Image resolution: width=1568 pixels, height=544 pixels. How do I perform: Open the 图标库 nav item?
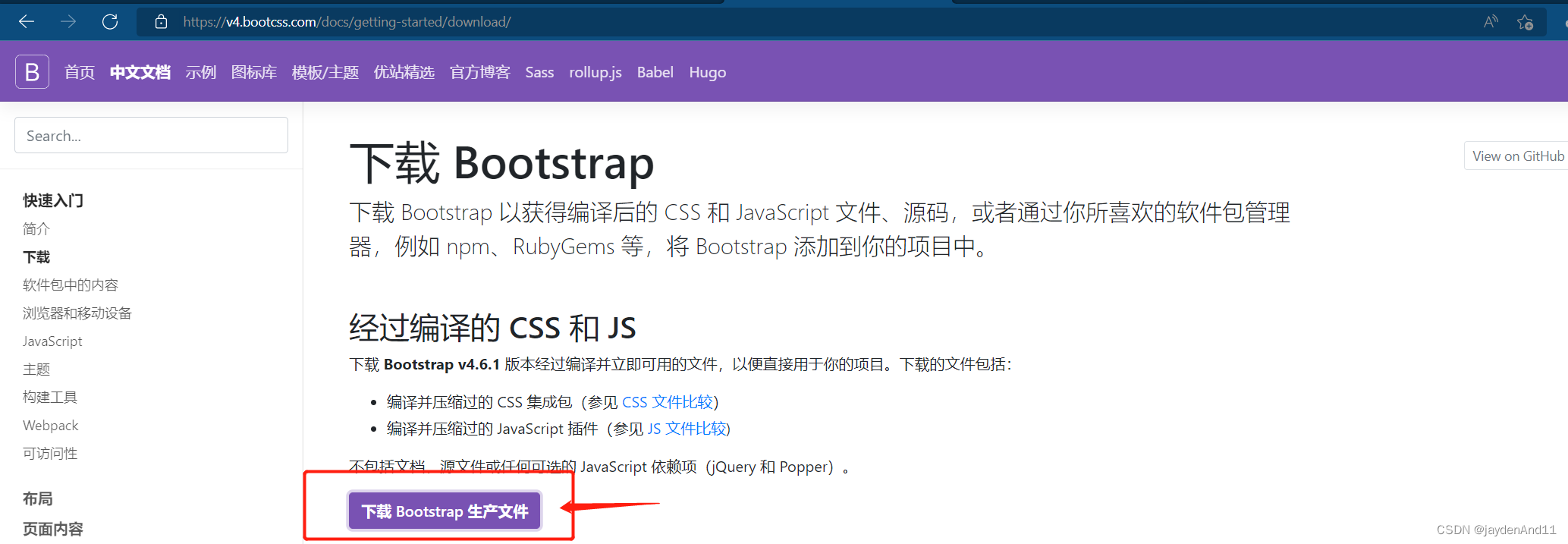[254, 72]
